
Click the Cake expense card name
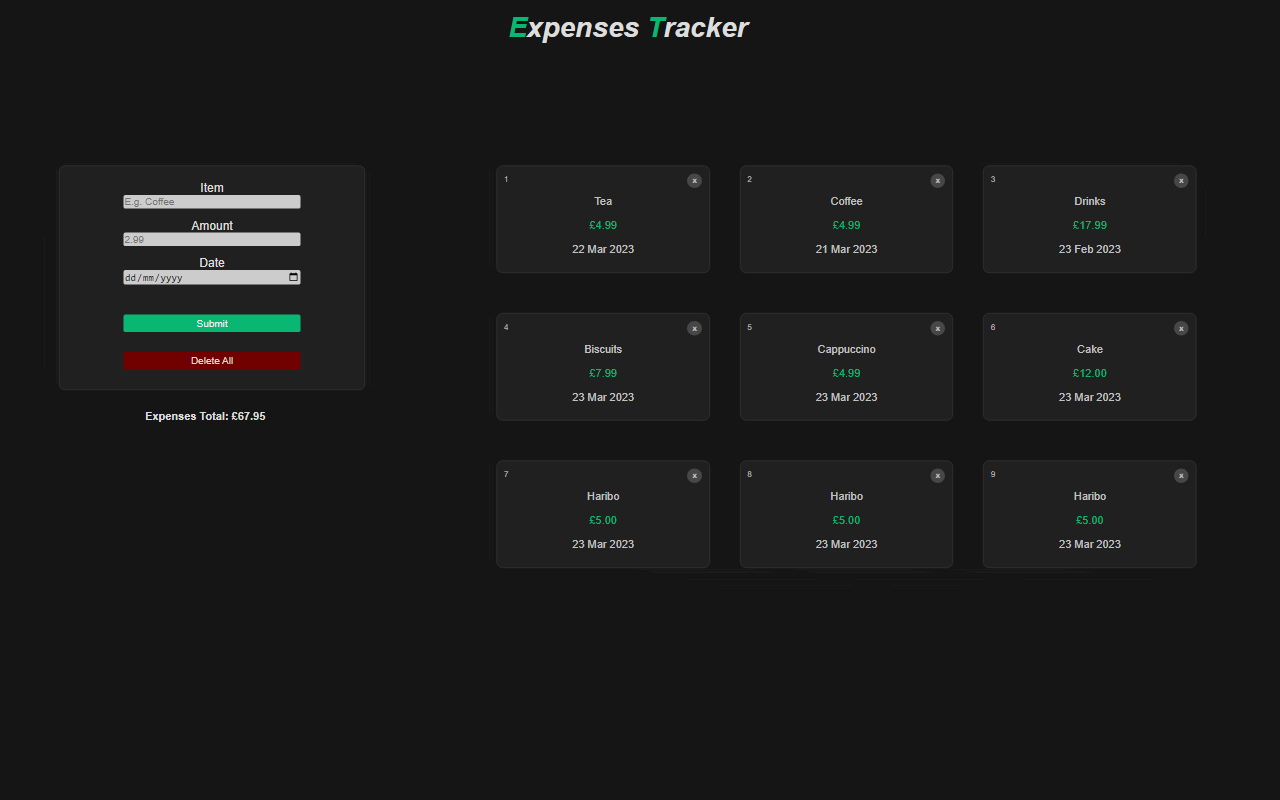coord(1089,349)
